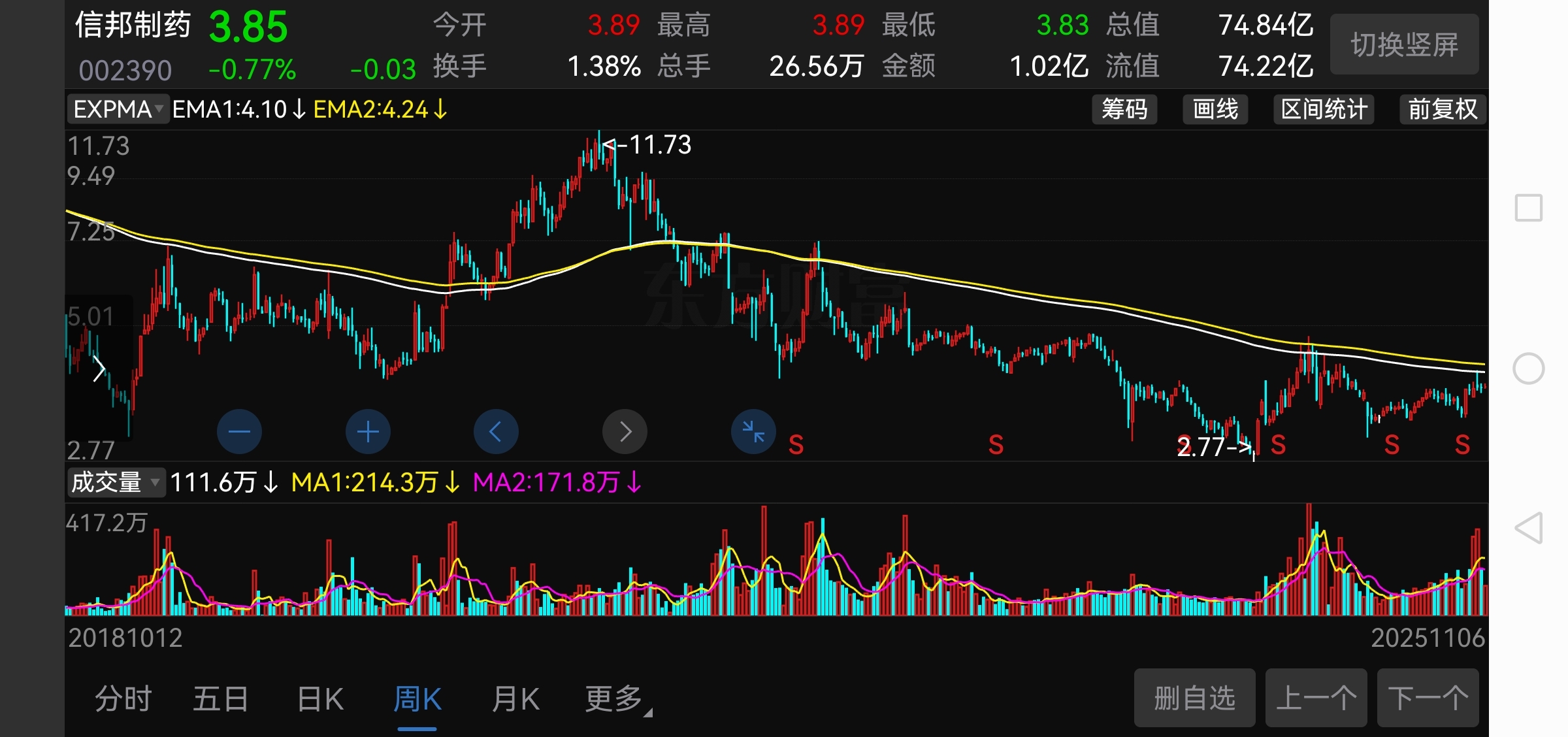The height and width of the screenshot is (737, 1568).
Task: Go to next stock with 下一个
Action: (x=1428, y=698)
